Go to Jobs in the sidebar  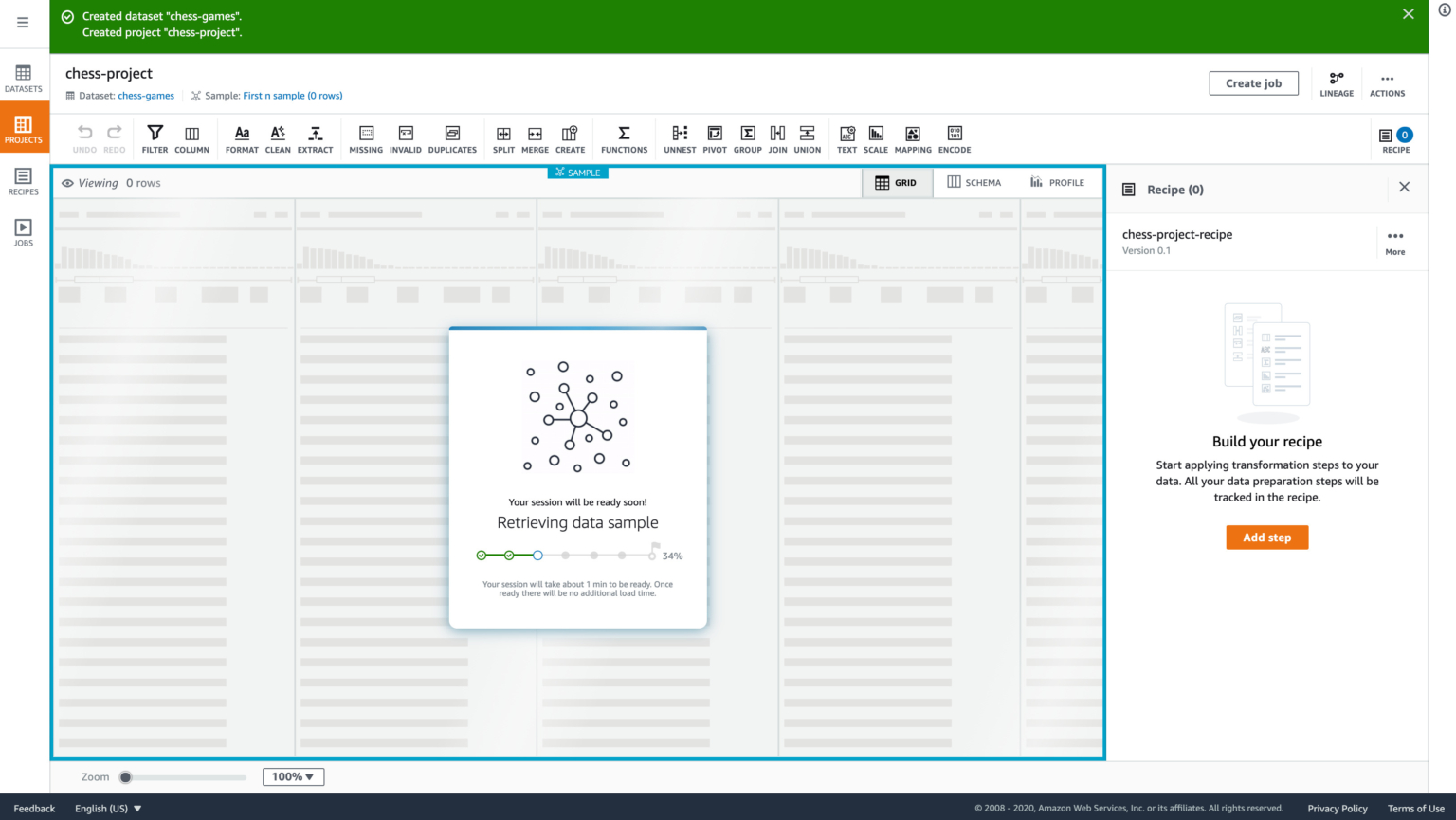point(24,232)
